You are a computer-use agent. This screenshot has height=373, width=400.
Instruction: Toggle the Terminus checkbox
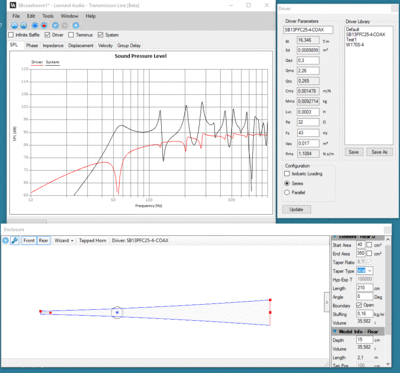pos(71,35)
